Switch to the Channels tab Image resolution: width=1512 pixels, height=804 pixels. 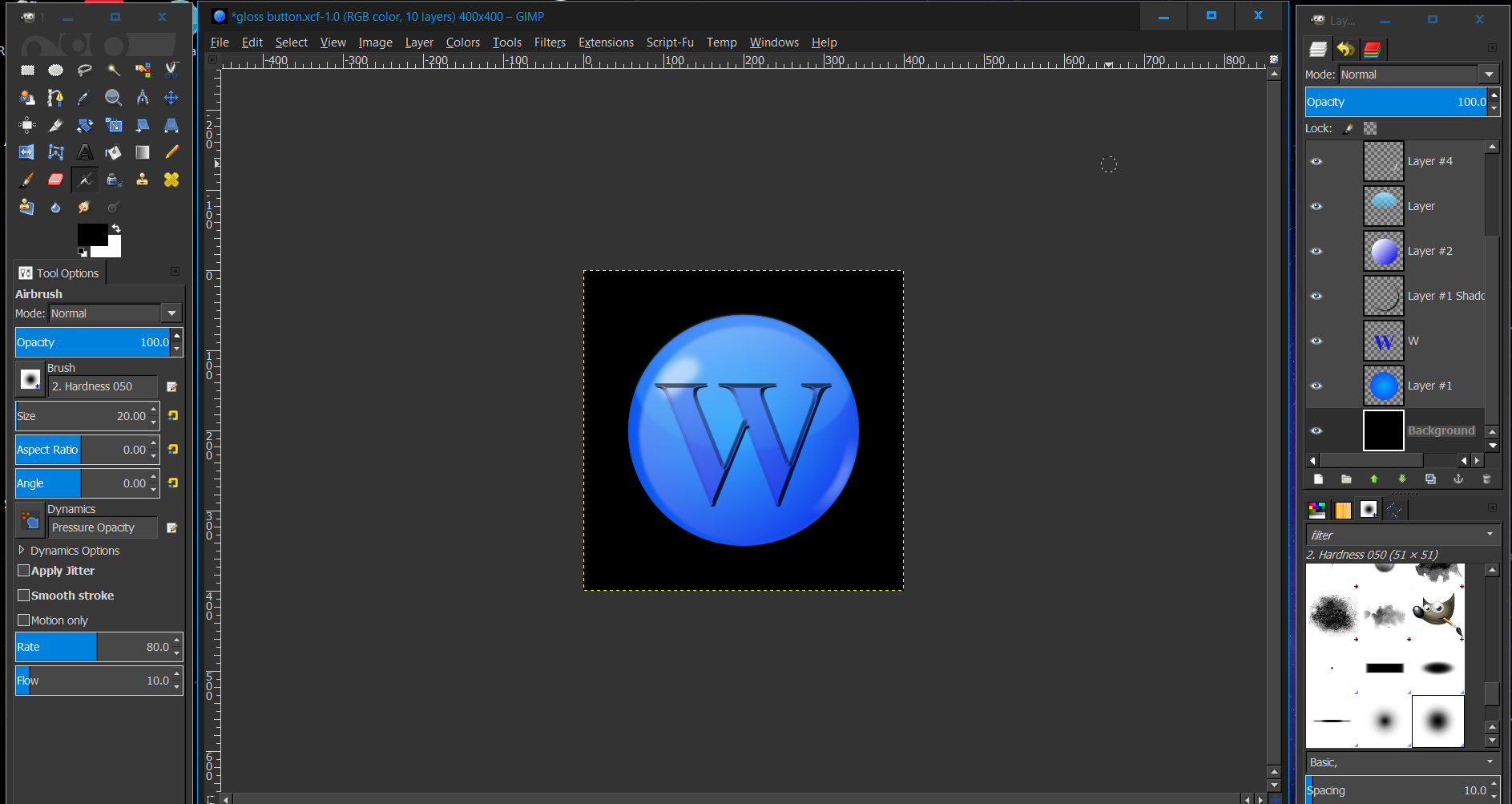pyautogui.click(x=1372, y=49)
